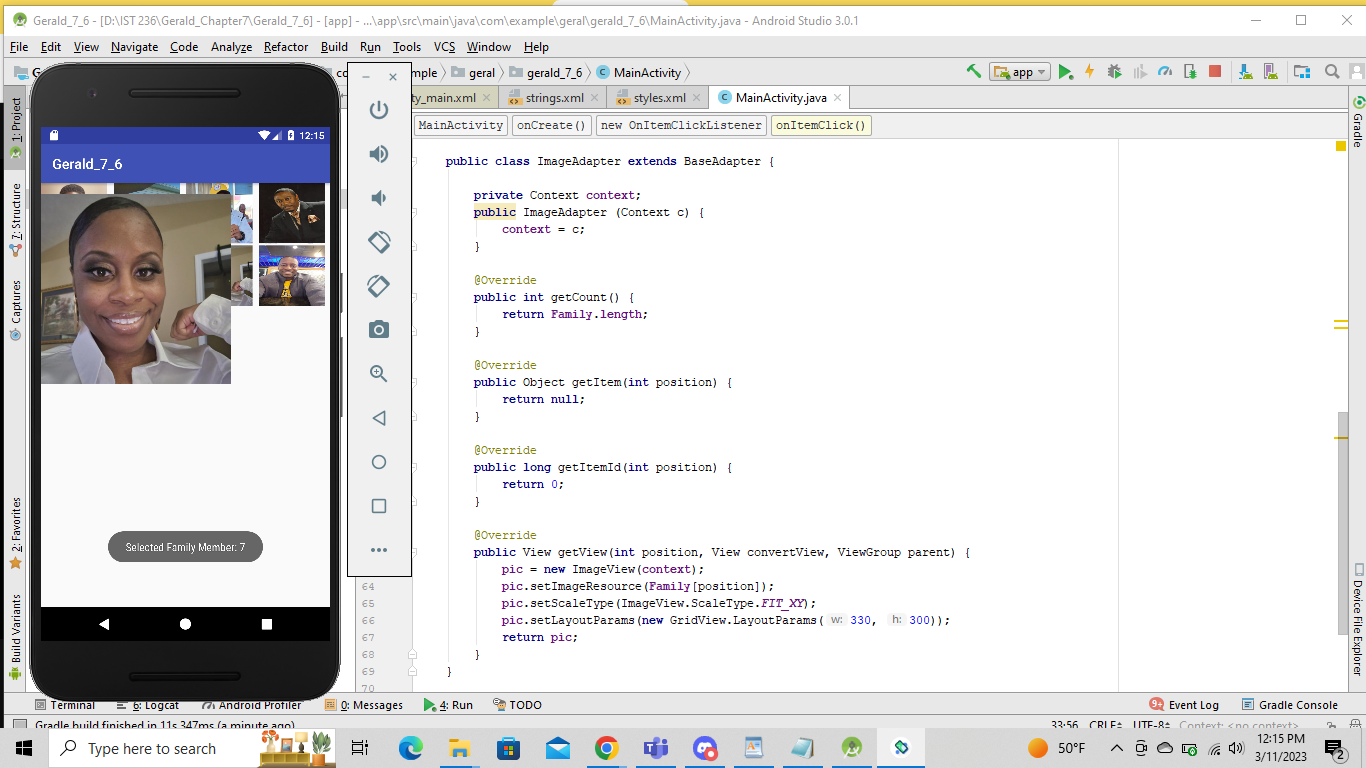Screen dimensions: 1366x768
Task: Take an emulator screenshot with the camera icon
Action: point(379,330)
